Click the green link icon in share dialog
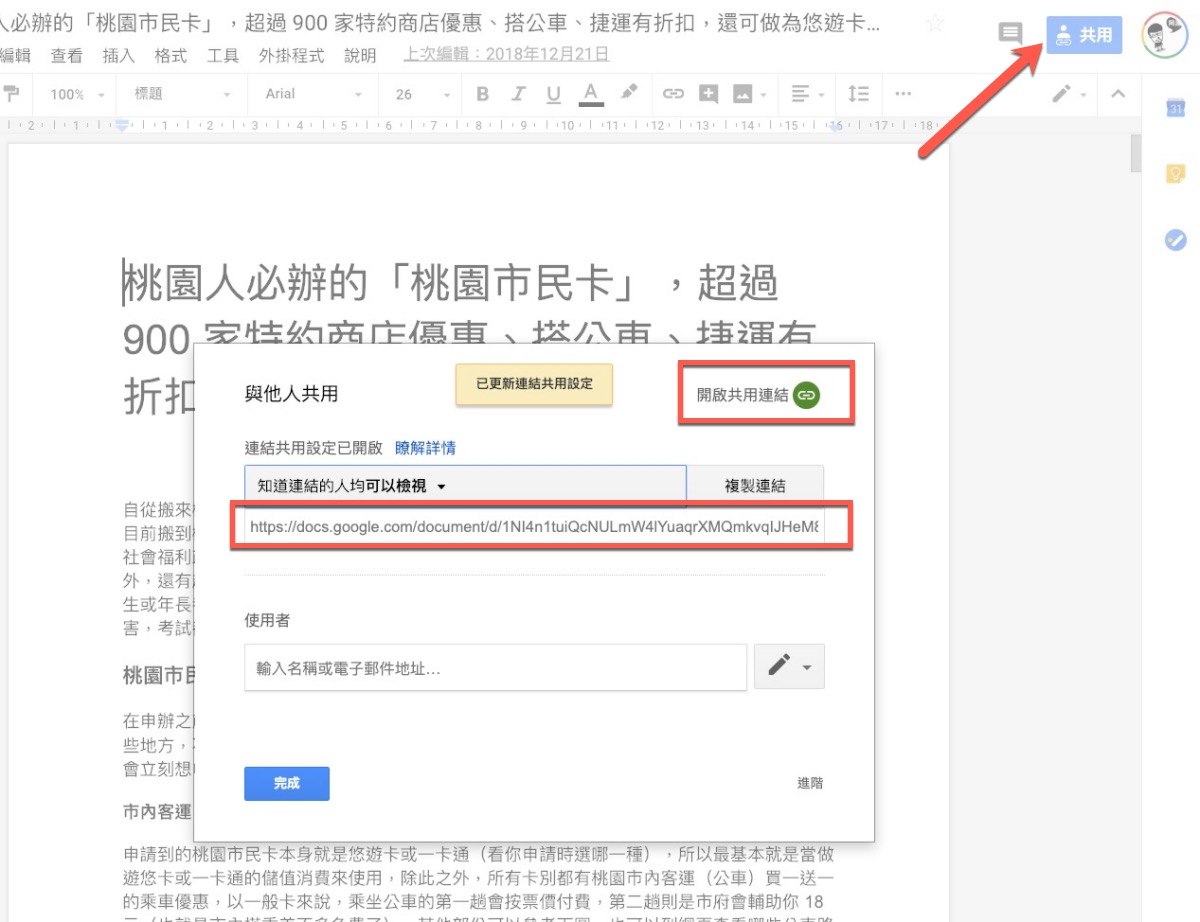The image size is (1200, 922). pyautogui.click(x=806, y=395)
